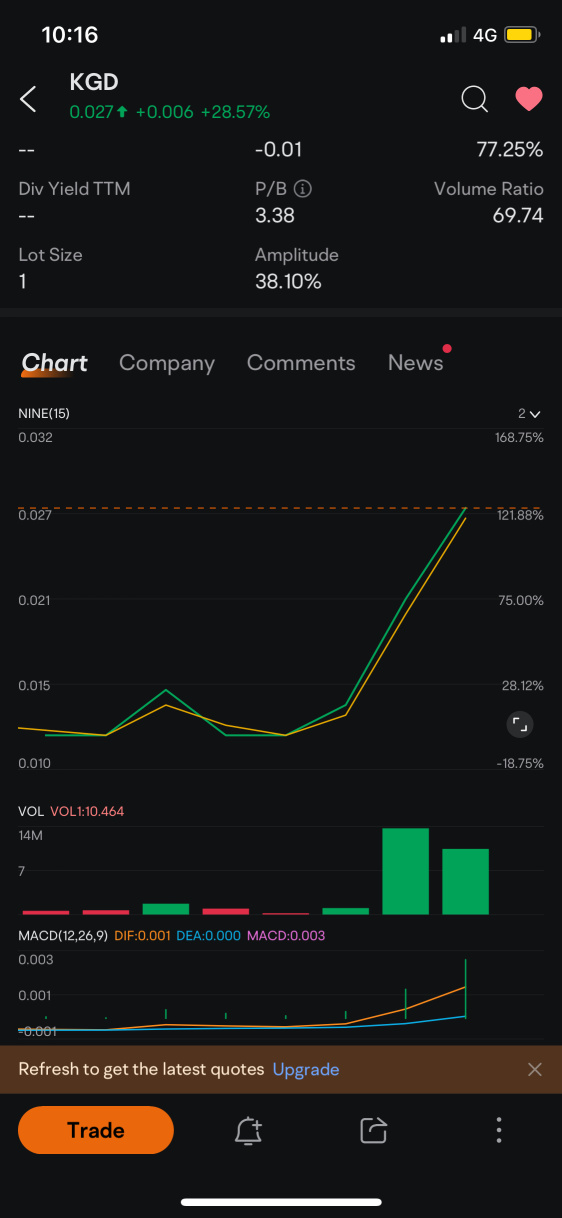
Task: Select the tallest green volume bar
Action: point(406,871)
